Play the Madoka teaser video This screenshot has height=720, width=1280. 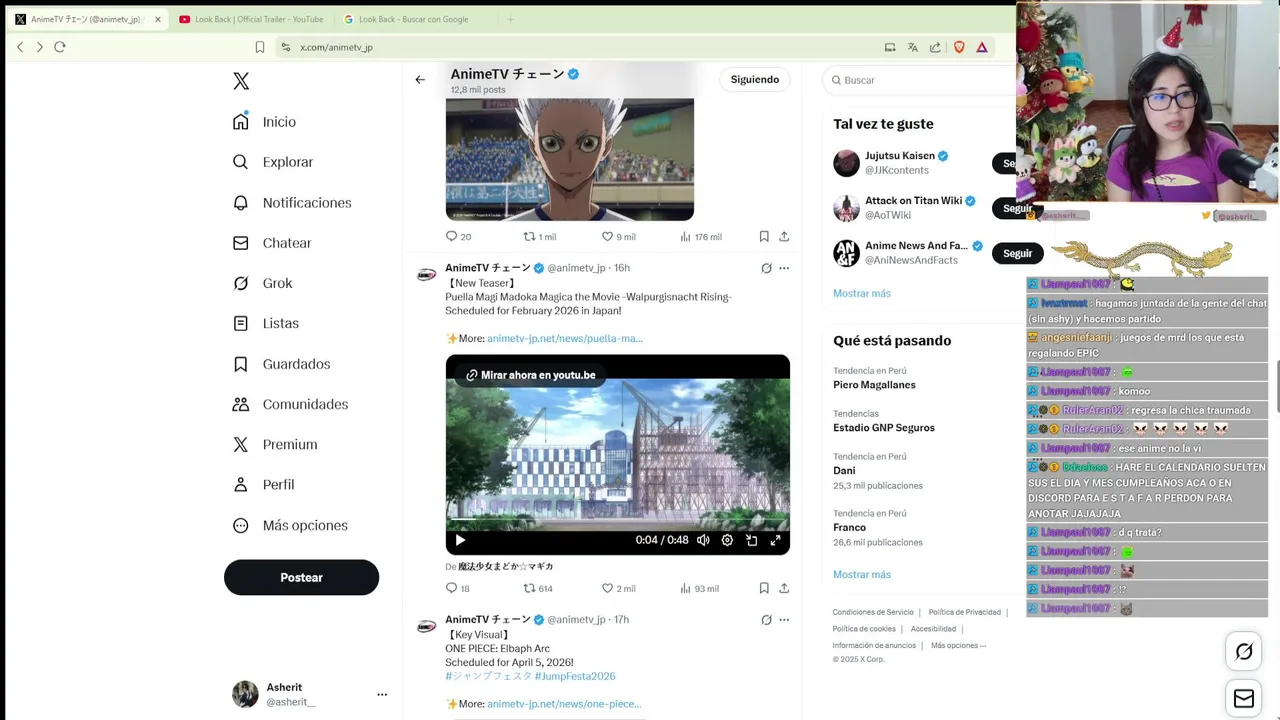(x=460, y=540)
